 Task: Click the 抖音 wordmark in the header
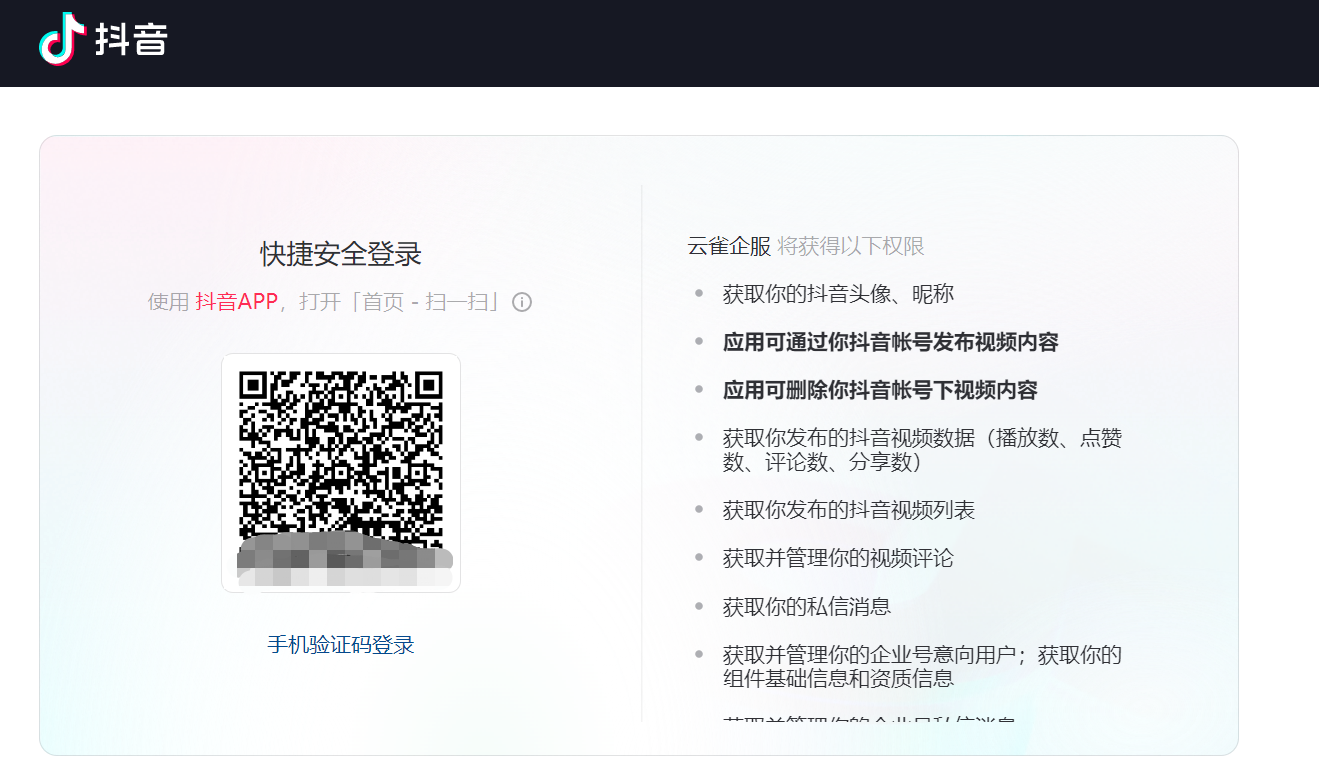tap(130, 40)
